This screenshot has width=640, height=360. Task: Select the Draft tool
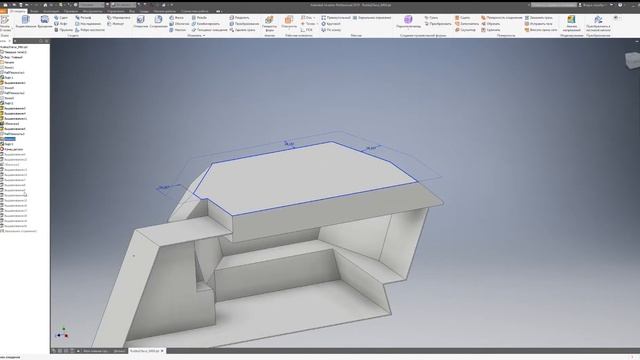point(177,30)
